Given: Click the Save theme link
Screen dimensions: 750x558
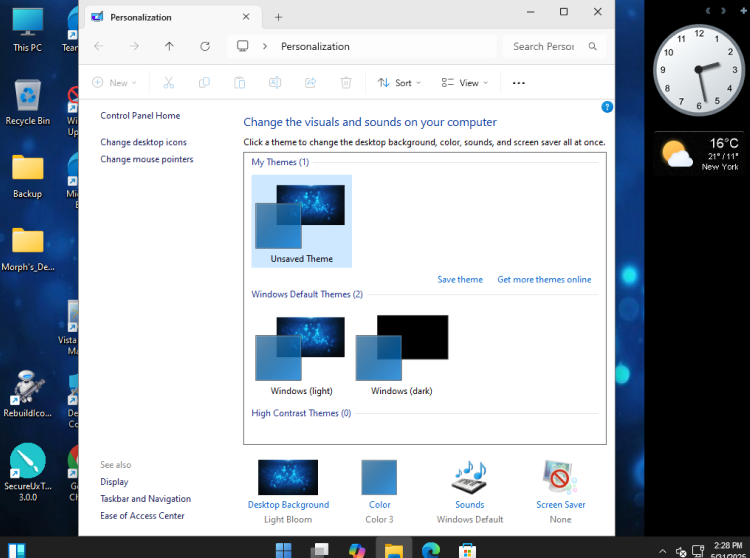Looking at the screenshot, I should [460, 279].
